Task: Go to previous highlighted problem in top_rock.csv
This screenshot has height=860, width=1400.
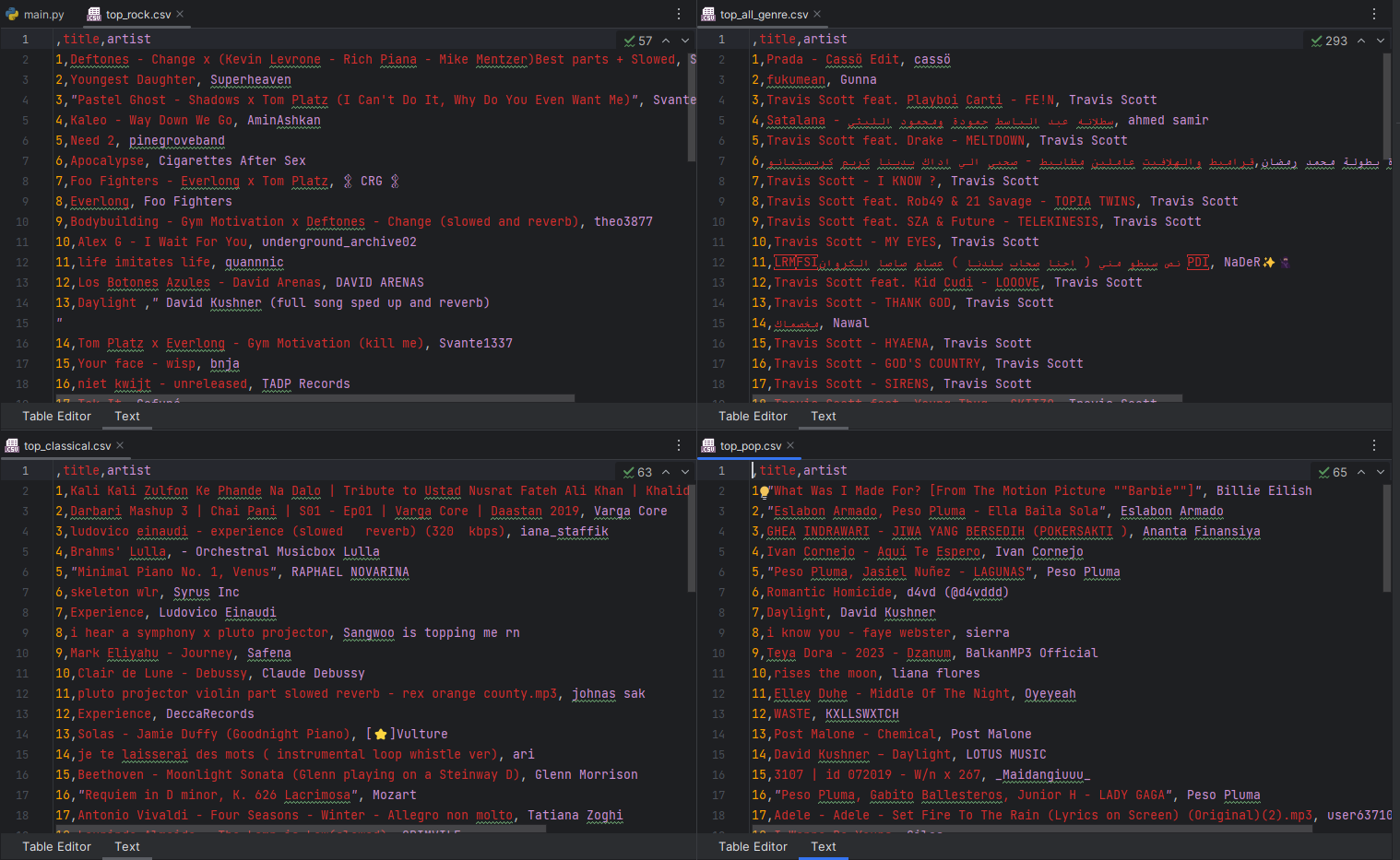Action: (x=666, y=41)
